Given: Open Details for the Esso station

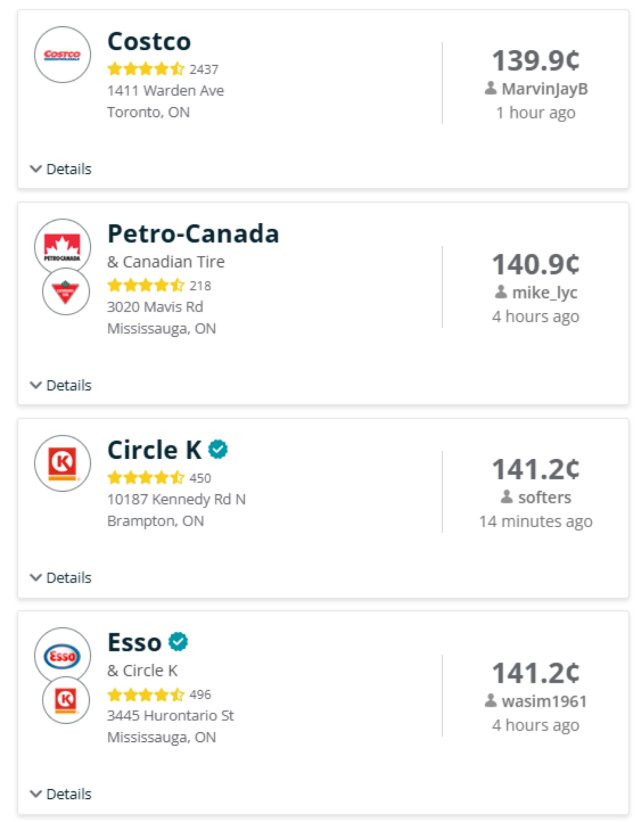Looking at the screenshot, I should pyautogui.click(x=61, y=794).
